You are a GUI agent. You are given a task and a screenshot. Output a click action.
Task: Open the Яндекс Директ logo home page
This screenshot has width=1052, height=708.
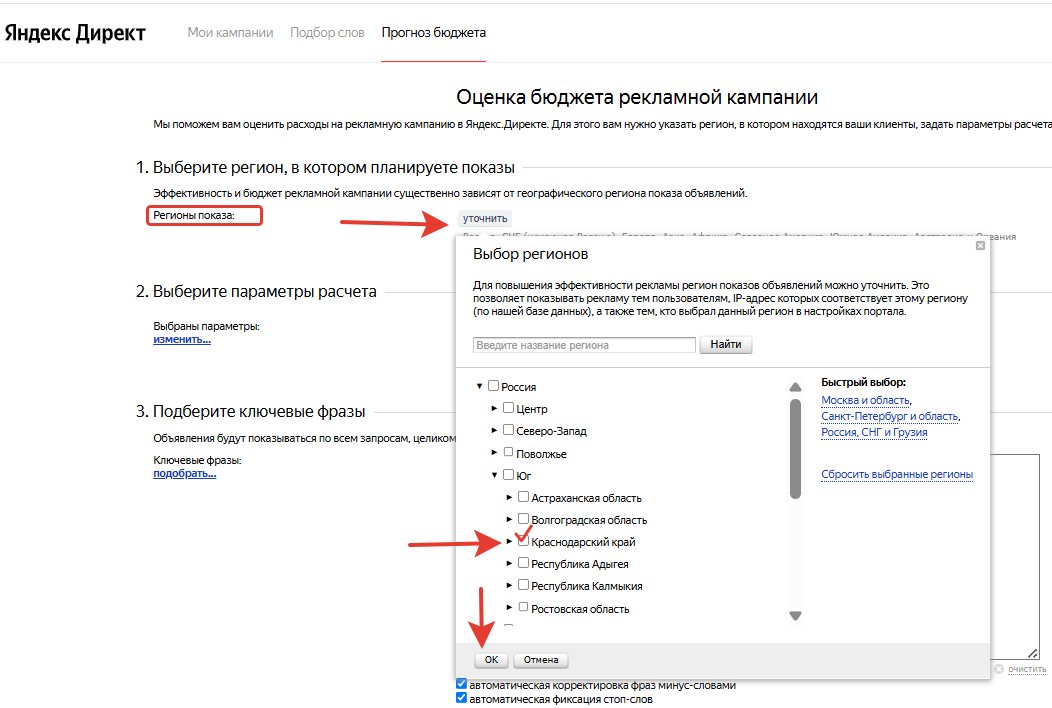75,33
